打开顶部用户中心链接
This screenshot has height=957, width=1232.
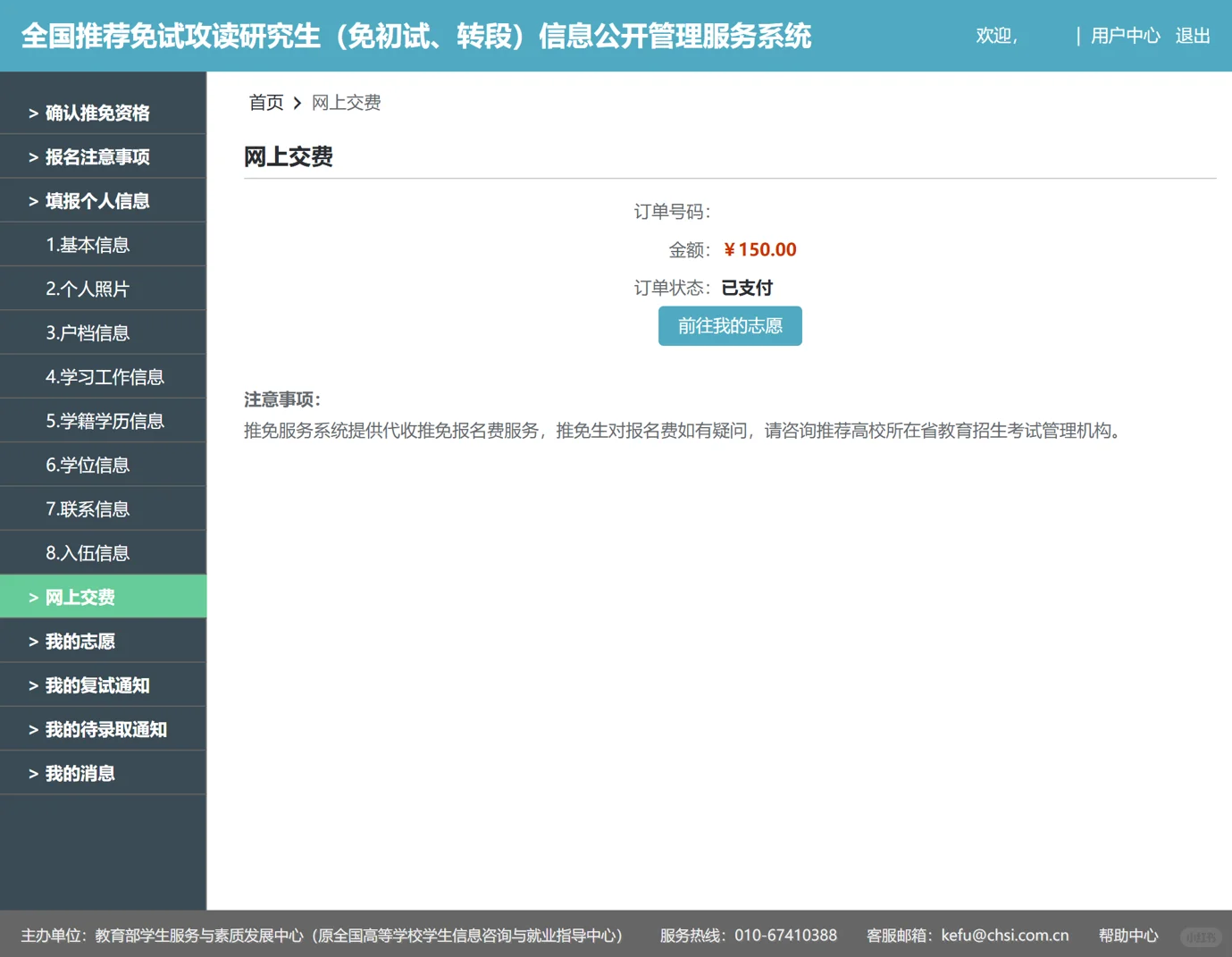tap(1125, 36)
